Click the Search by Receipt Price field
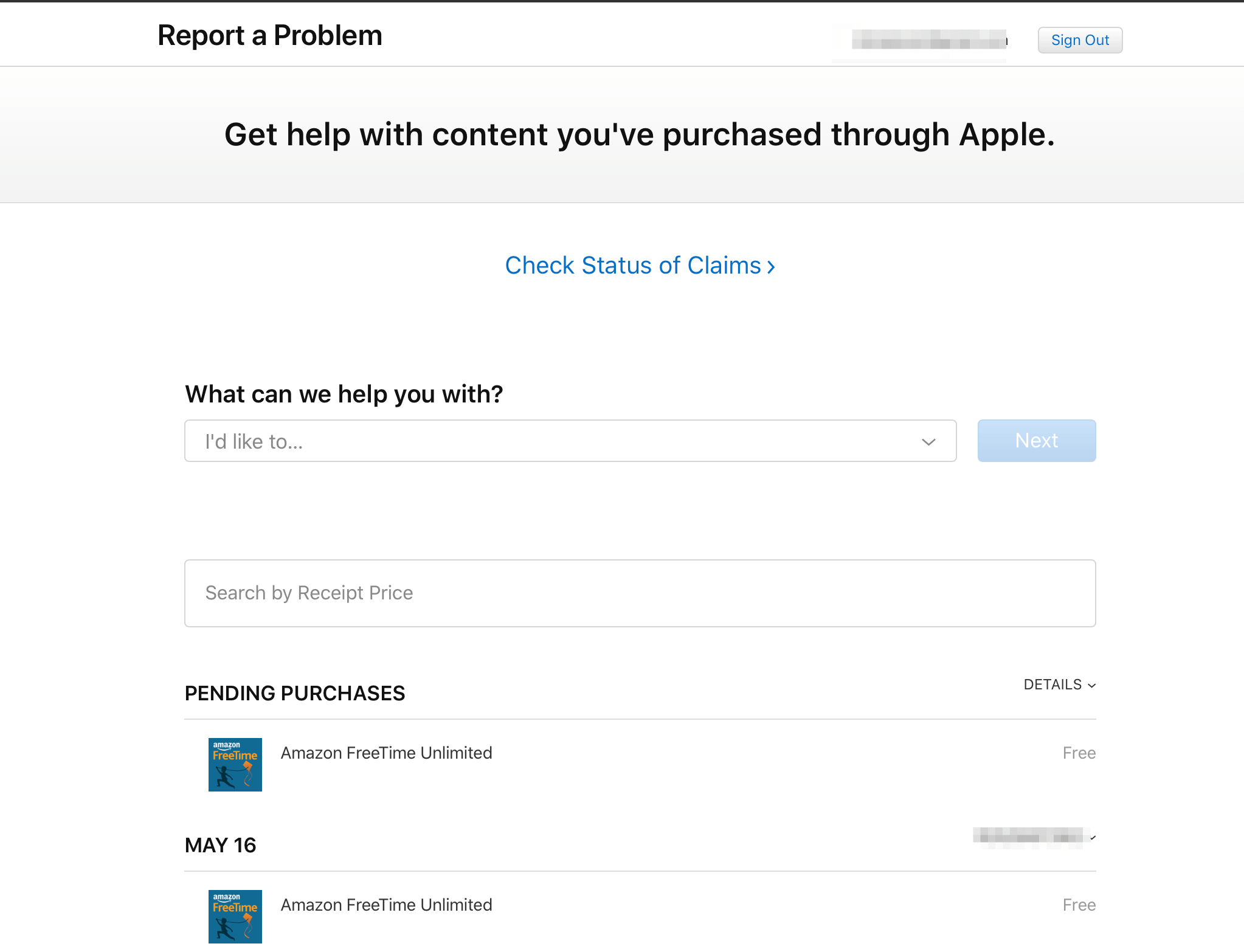This screenshot has height=952, width=1244. coord(640,593)
